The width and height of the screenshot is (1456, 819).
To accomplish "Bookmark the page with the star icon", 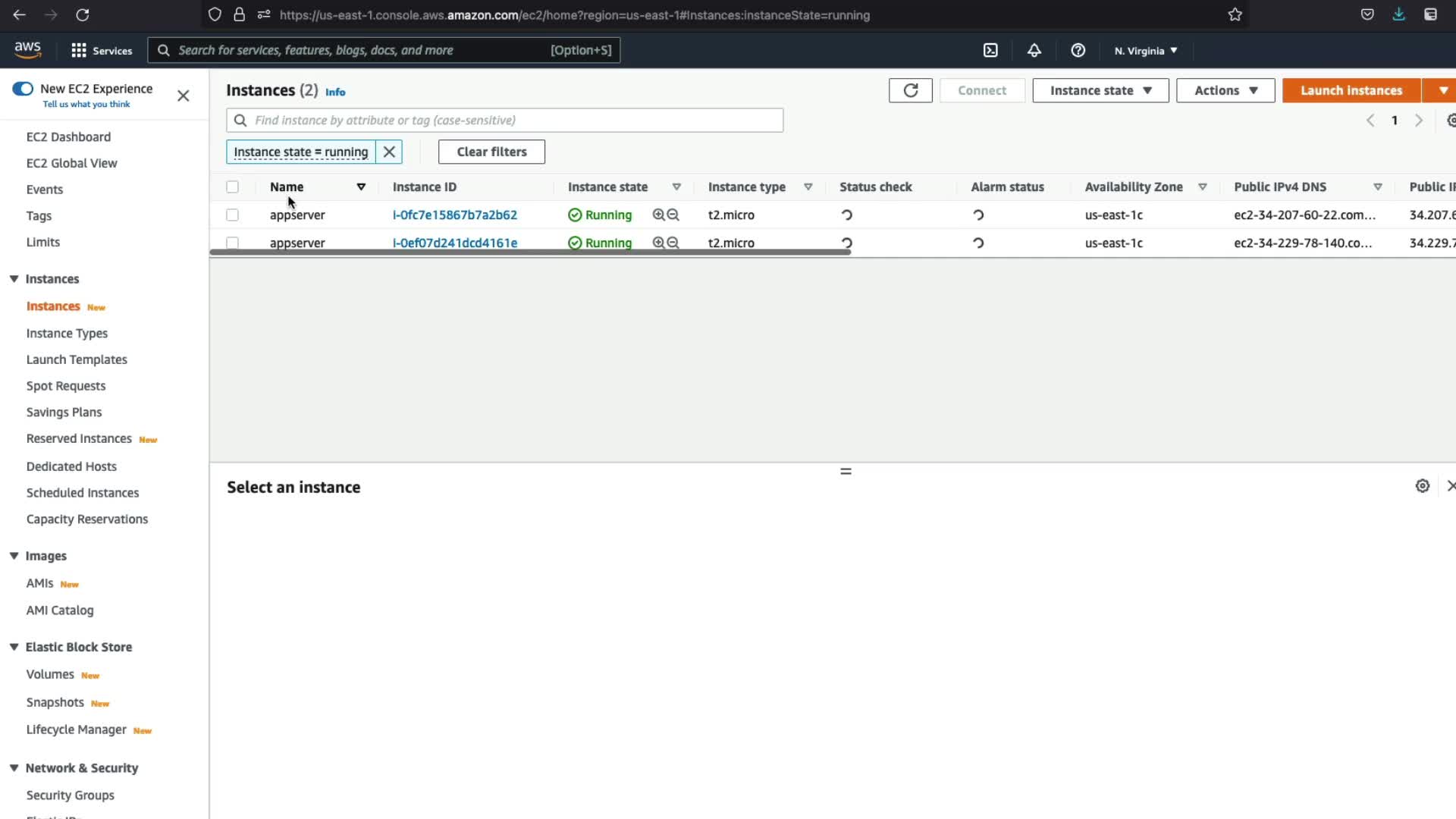I will 1235,14.
